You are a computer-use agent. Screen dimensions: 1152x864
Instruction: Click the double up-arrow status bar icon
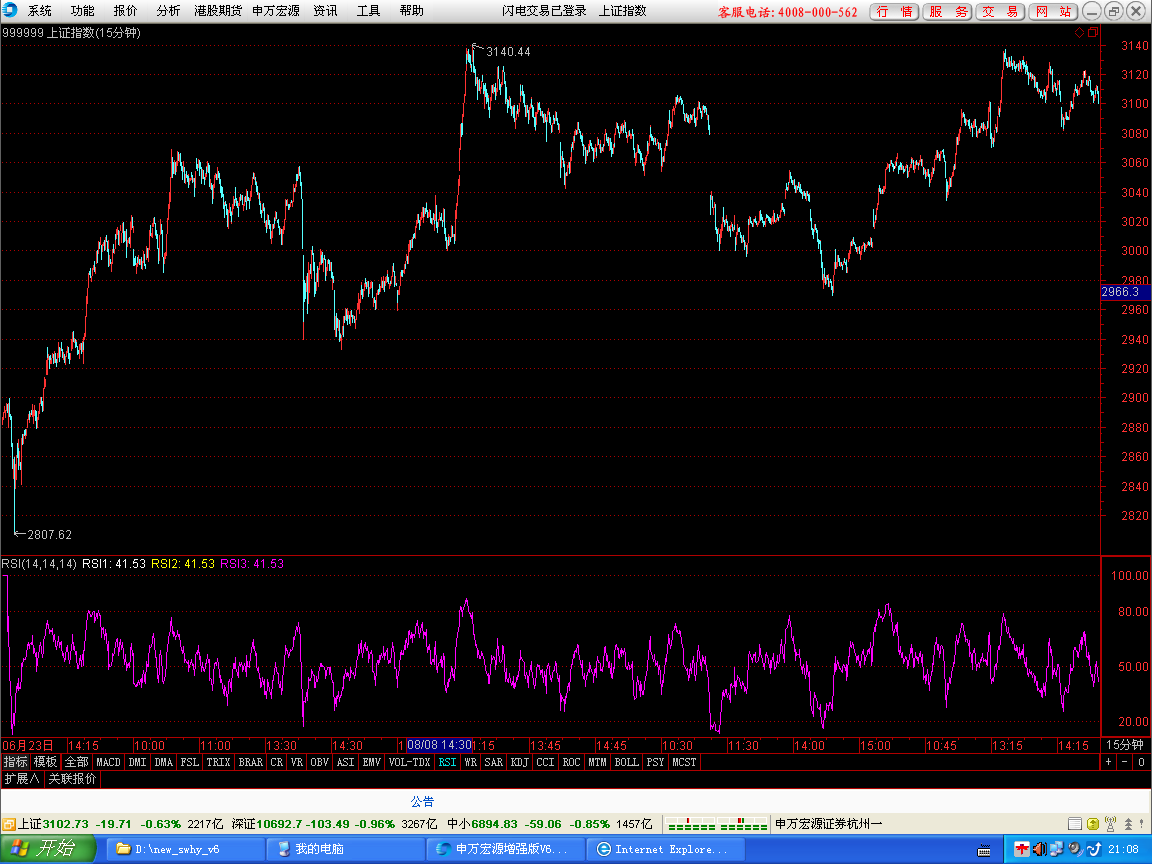[x=1128, y=824]
